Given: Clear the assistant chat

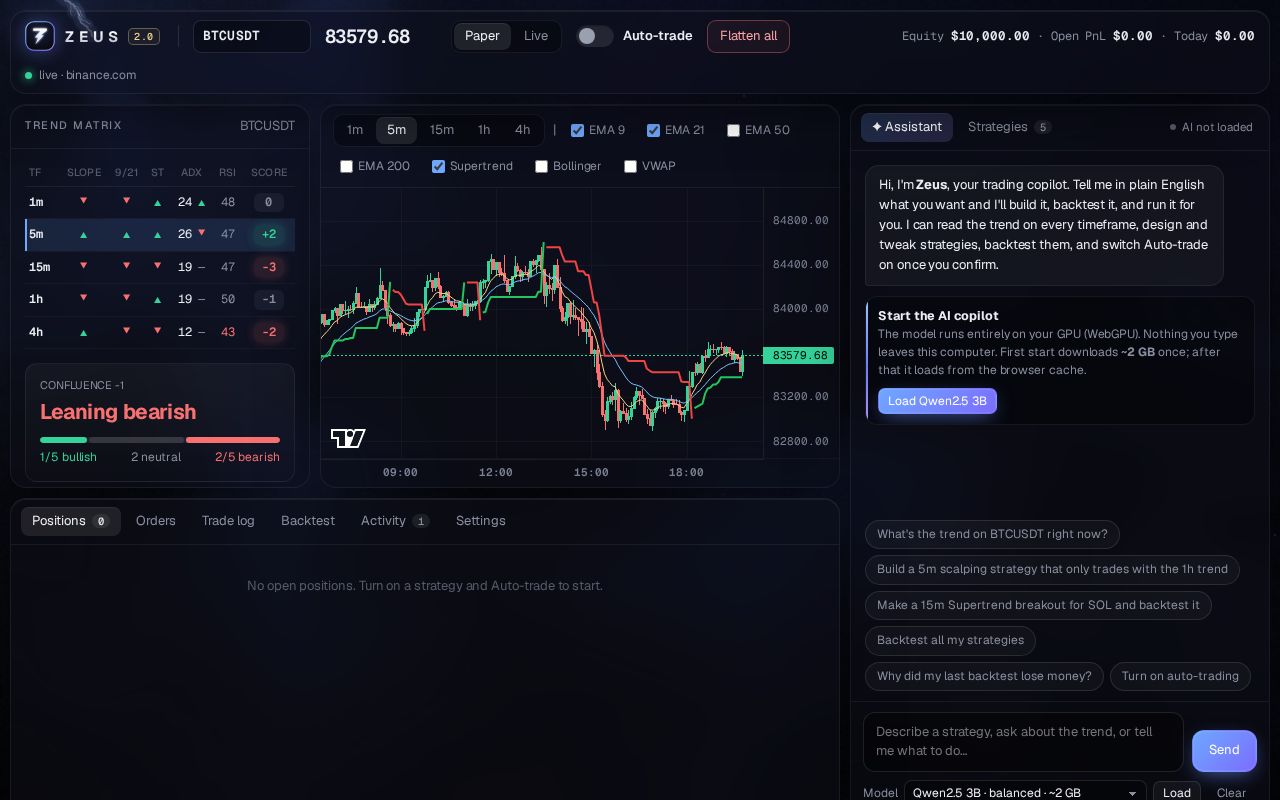Looking at the screenshot, I should (1231, 792).
